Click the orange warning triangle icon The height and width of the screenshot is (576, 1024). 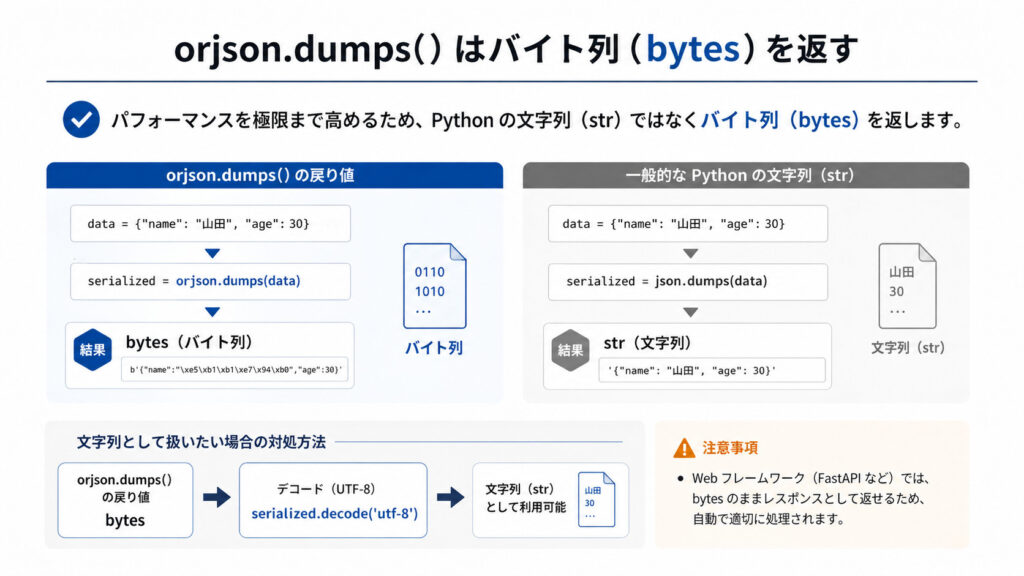[684, 448]
